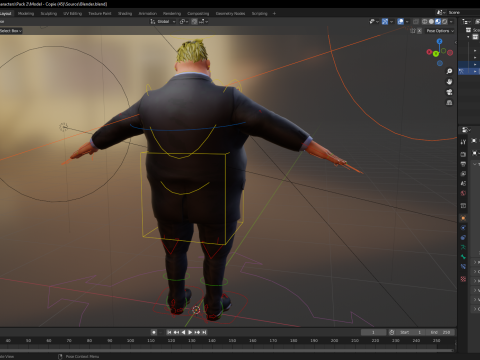Open Object properties tab icon
This screenshot has width=480, height=360.
tap(463, 218)
